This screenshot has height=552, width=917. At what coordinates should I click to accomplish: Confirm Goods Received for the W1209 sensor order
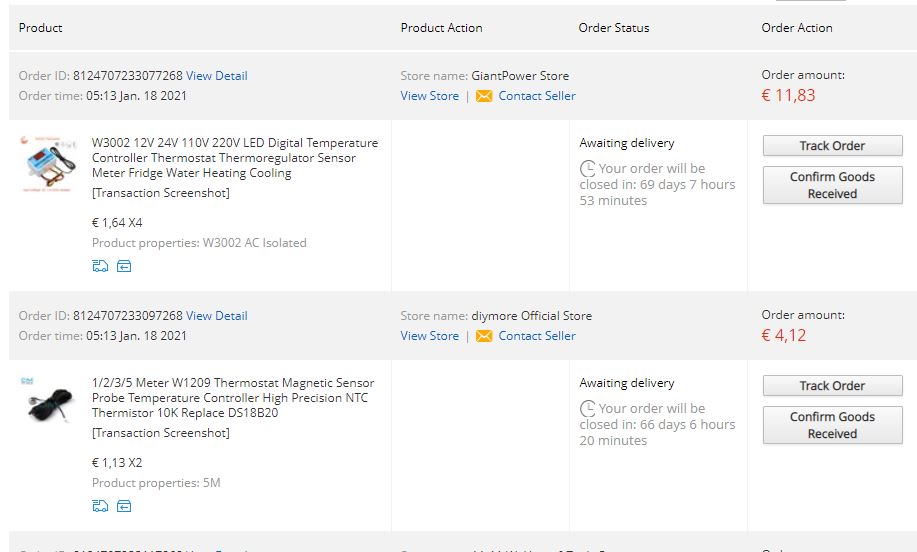(832, 425)
